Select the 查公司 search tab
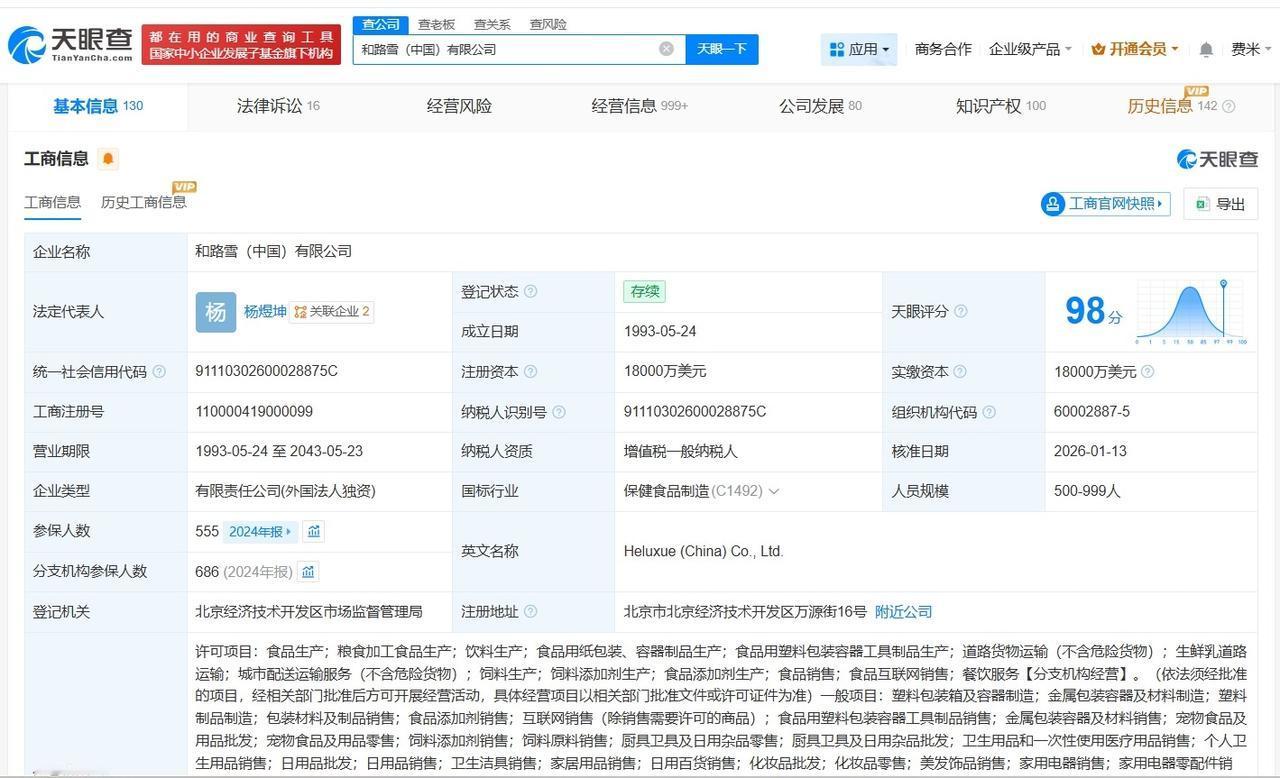 tap(381, 24)
